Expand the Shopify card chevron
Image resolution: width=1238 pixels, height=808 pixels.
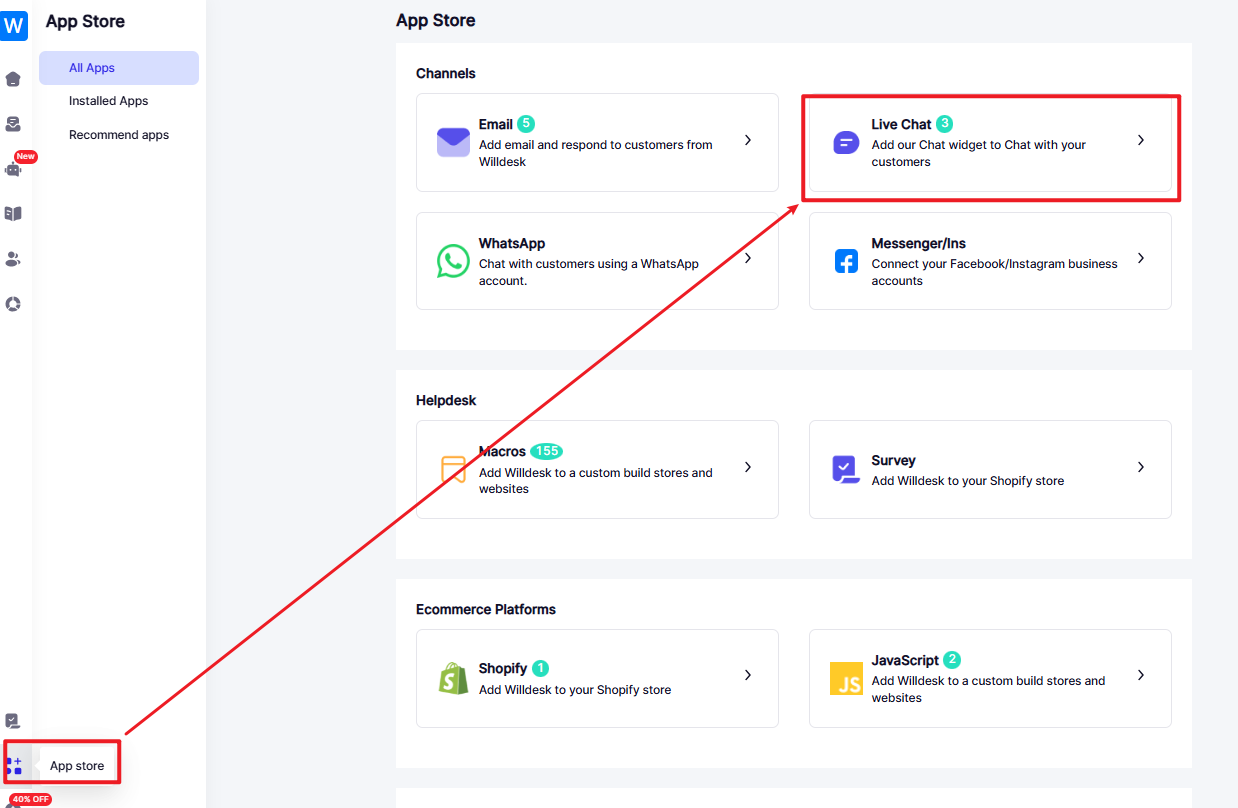tap(748, 675)
